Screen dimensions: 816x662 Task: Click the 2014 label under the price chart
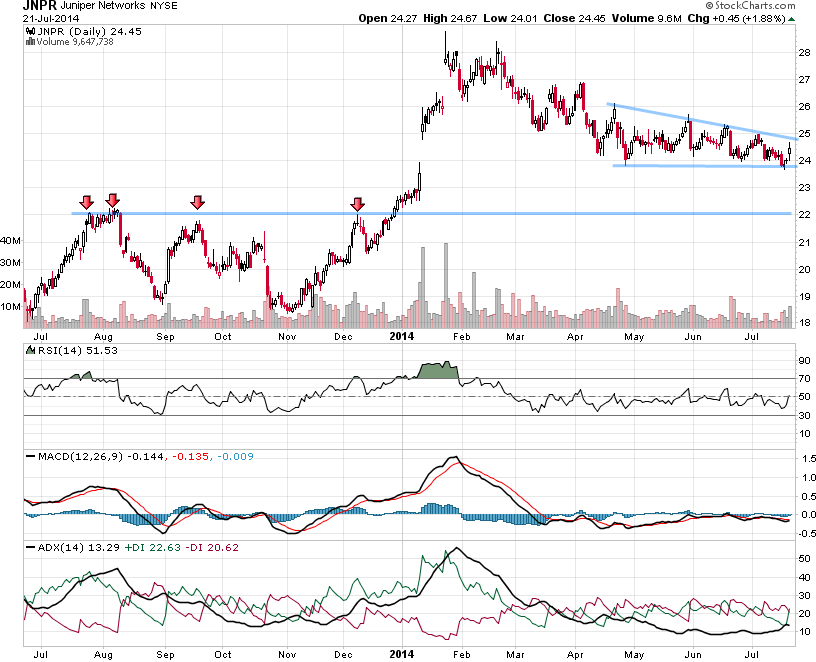point(402,336)
